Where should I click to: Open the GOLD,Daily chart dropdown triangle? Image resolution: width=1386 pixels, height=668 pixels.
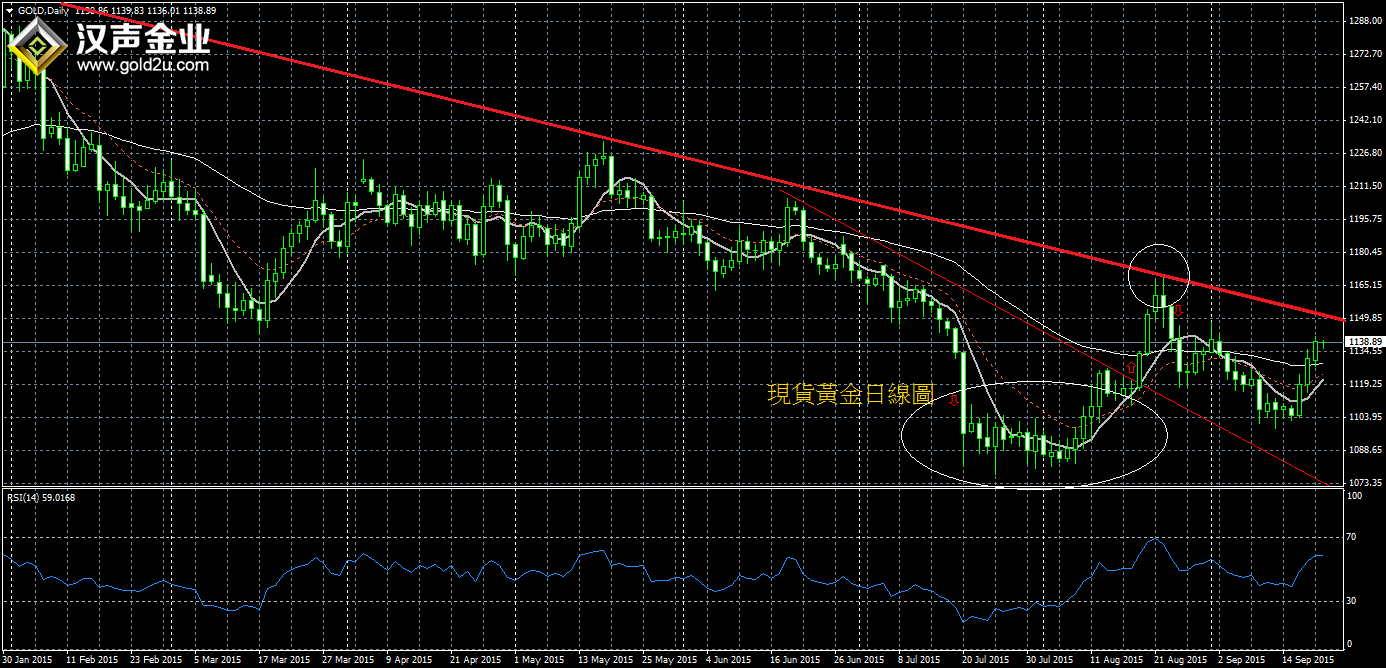pos(10,9)
